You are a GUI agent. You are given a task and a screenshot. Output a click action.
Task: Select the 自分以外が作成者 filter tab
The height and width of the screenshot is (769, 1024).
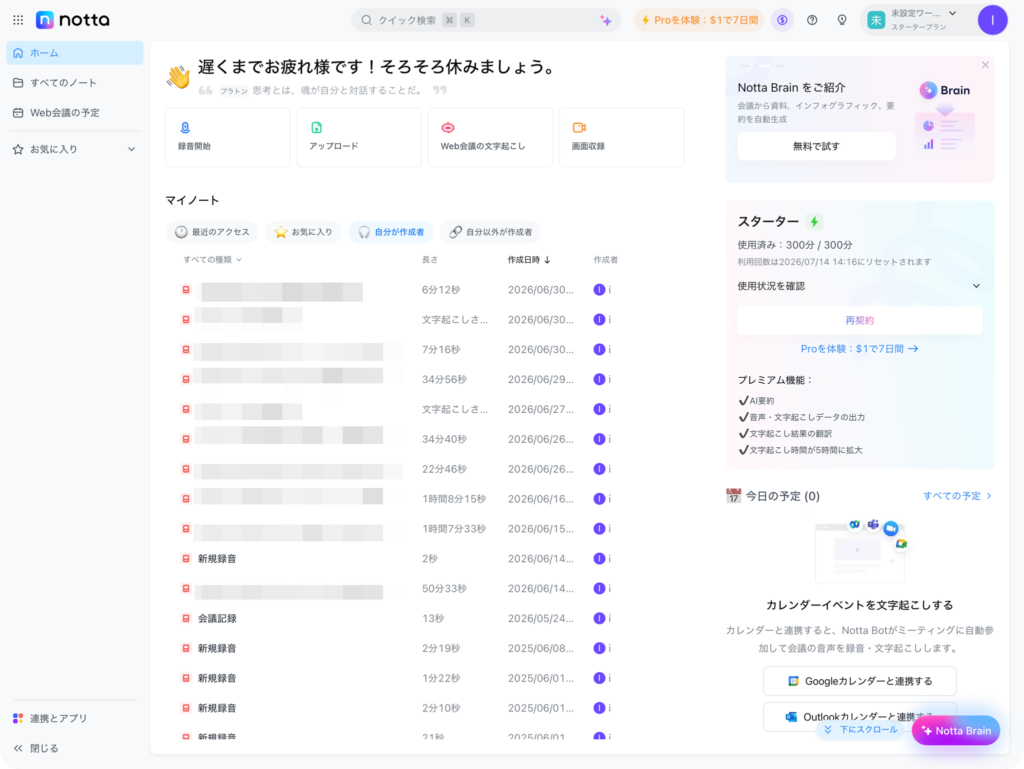tap(490, 232)
